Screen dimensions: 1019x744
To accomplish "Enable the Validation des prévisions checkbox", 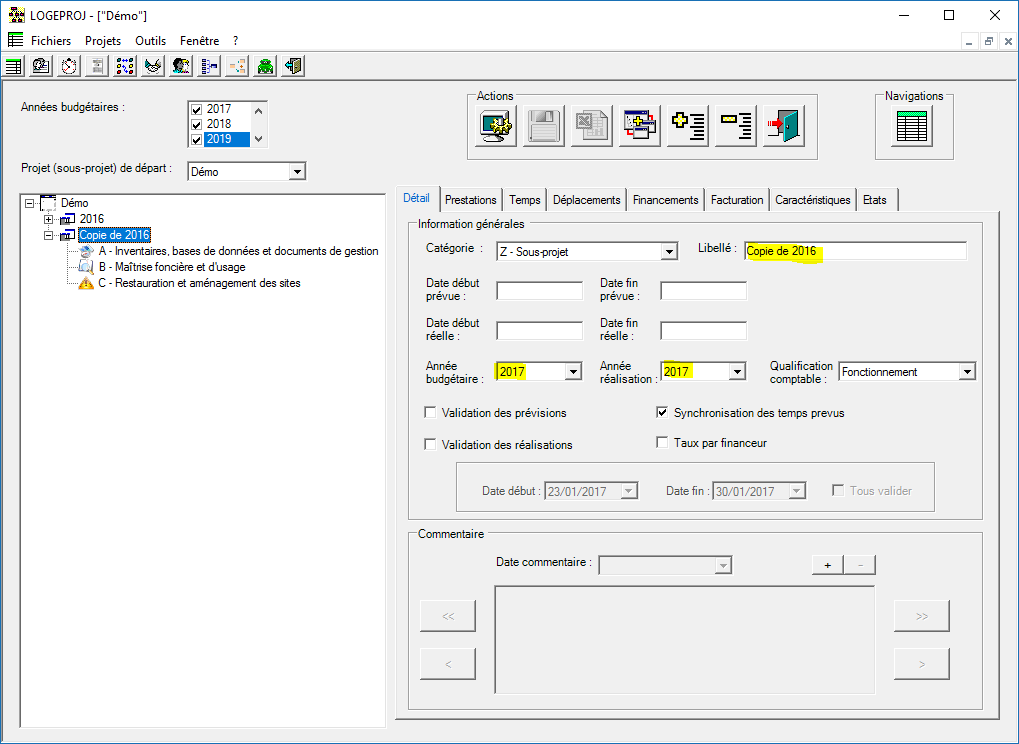I will pyautogui.click(x=431, y=413).
